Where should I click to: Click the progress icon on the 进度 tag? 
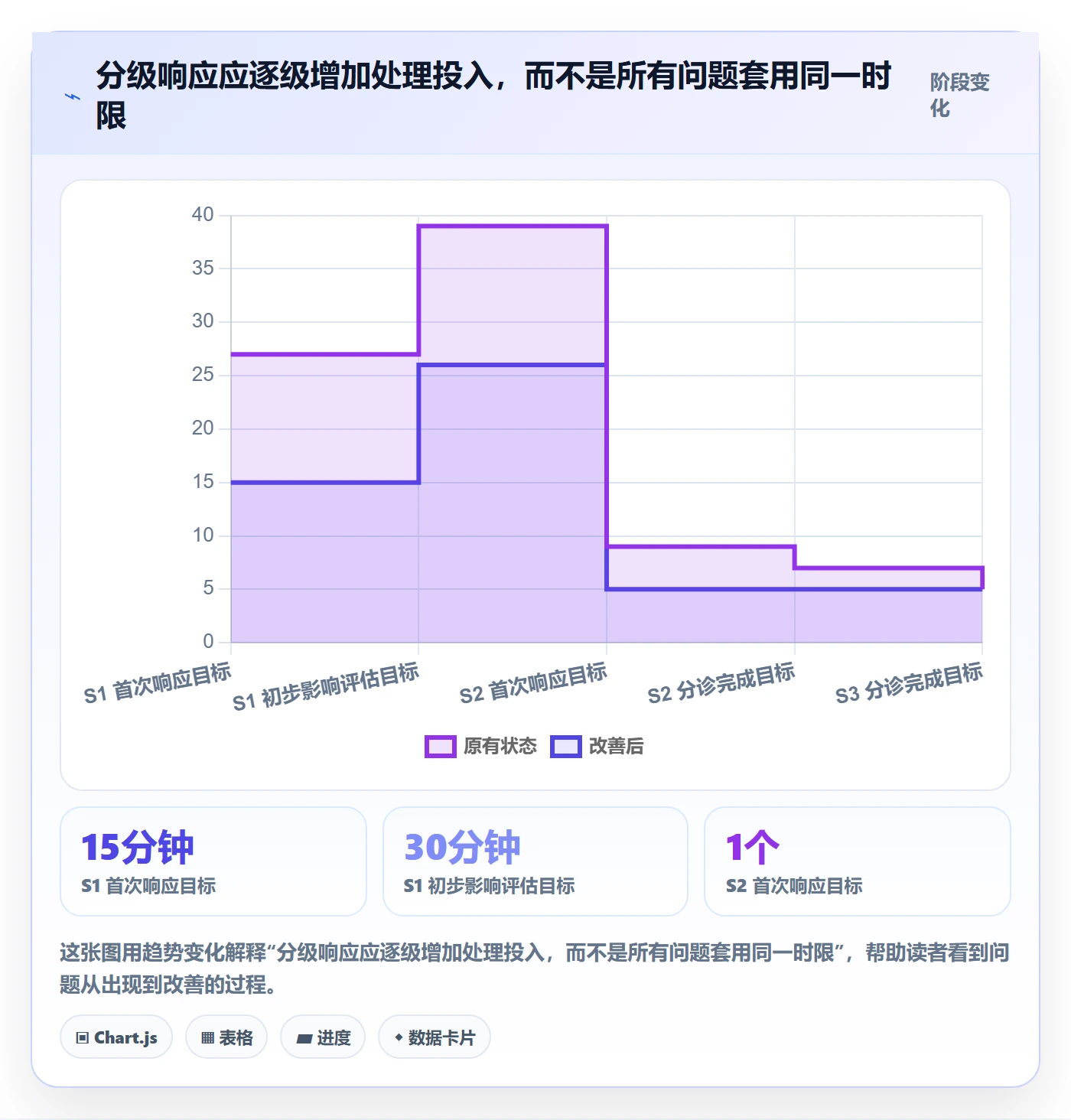click(304, 1038)
